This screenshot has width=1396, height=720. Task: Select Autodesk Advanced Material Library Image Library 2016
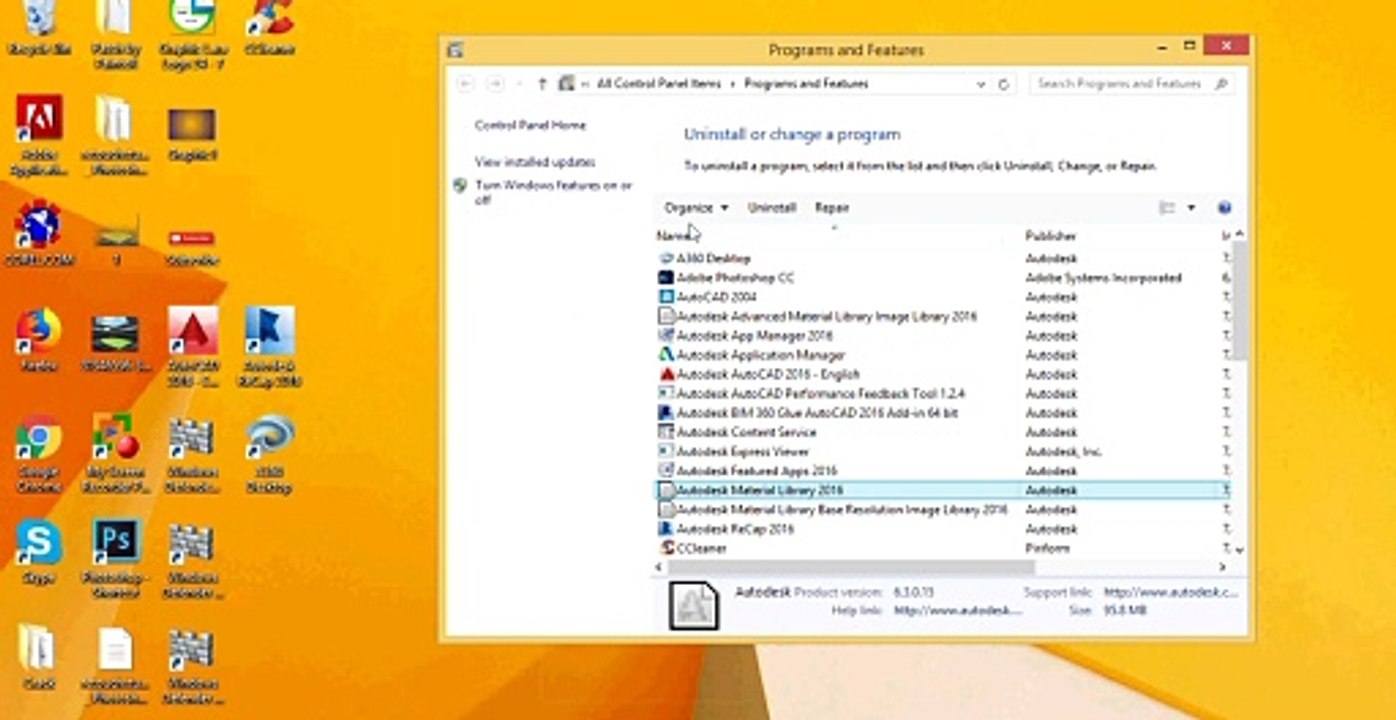[942, 316]
